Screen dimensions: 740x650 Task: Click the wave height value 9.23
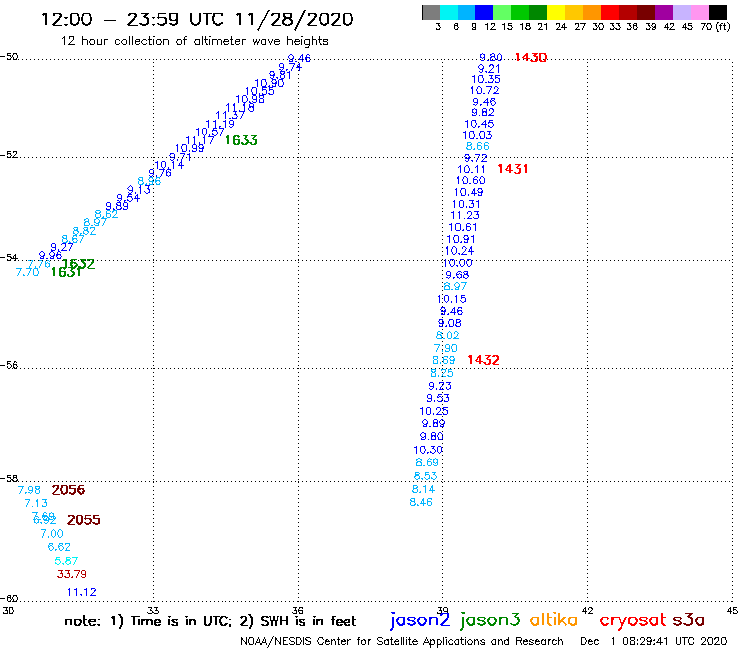coord(440,386)
